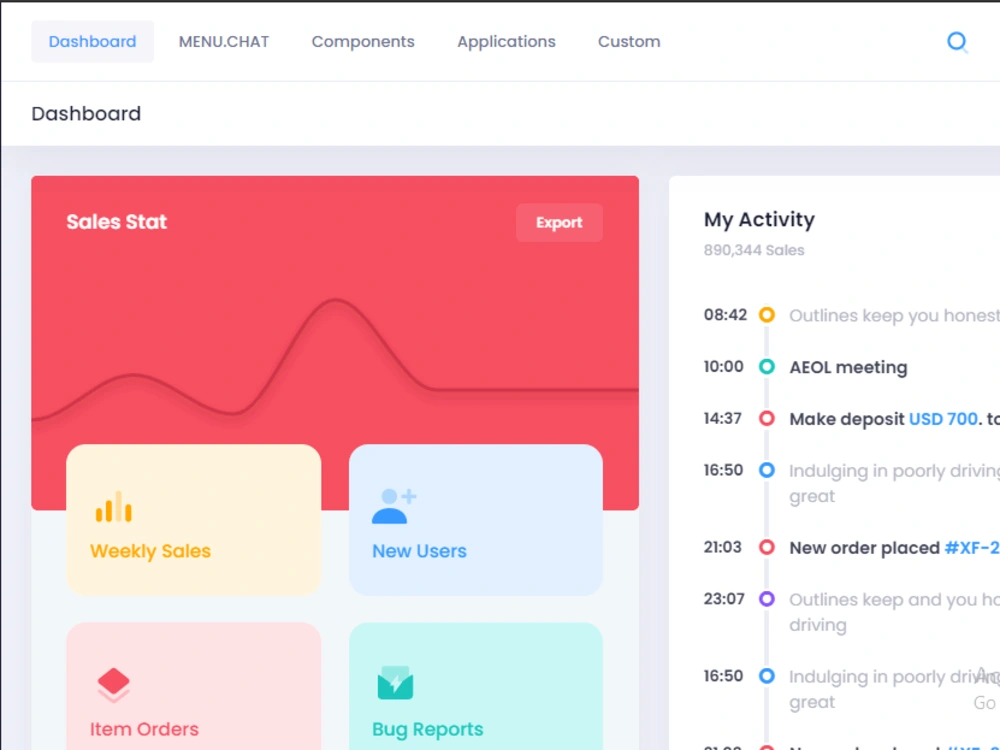Follow the USD 700 deposit link
The image size is (1000, 750).
click(943, 419)
